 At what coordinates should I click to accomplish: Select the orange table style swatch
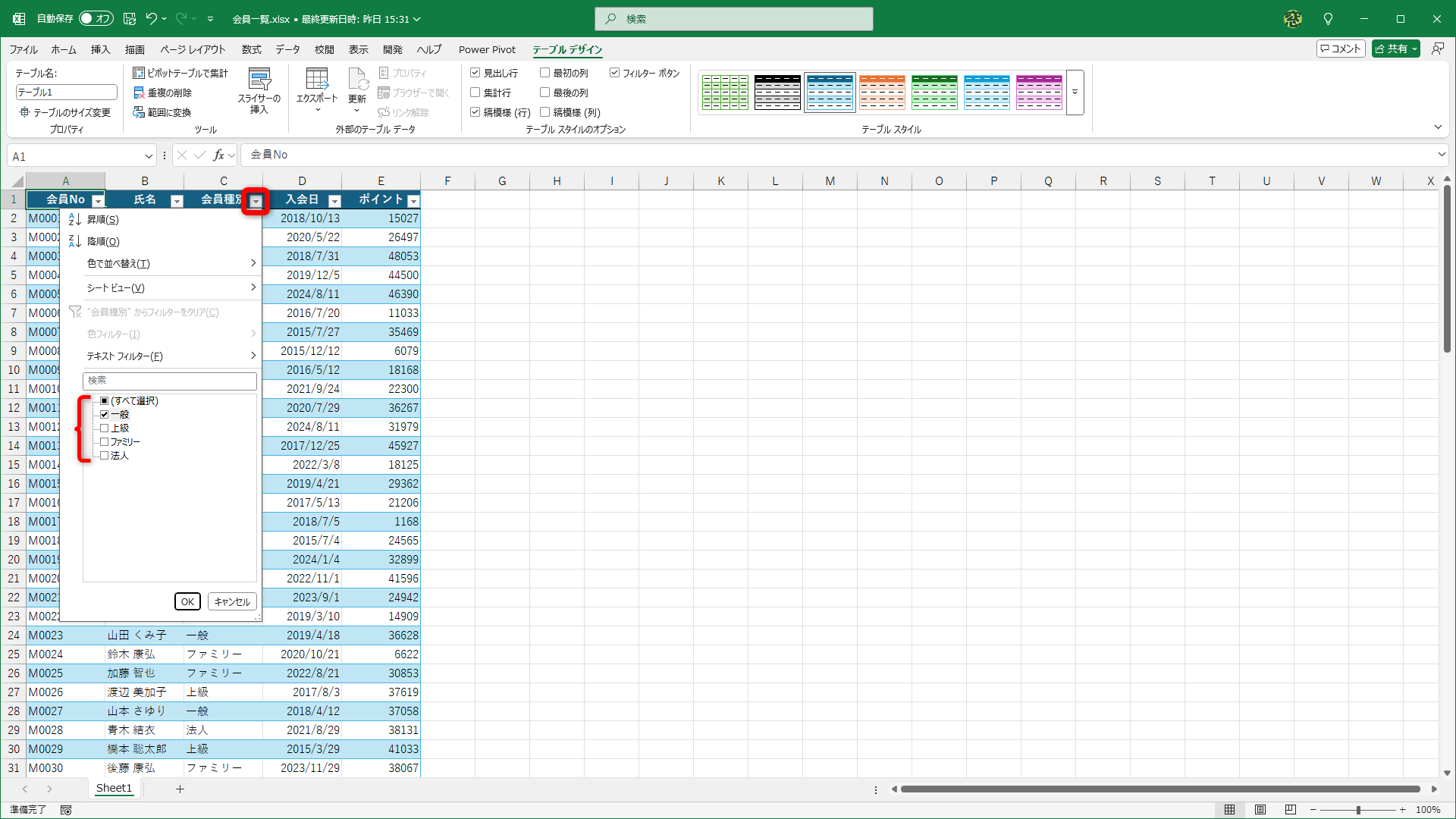point(882,93)
